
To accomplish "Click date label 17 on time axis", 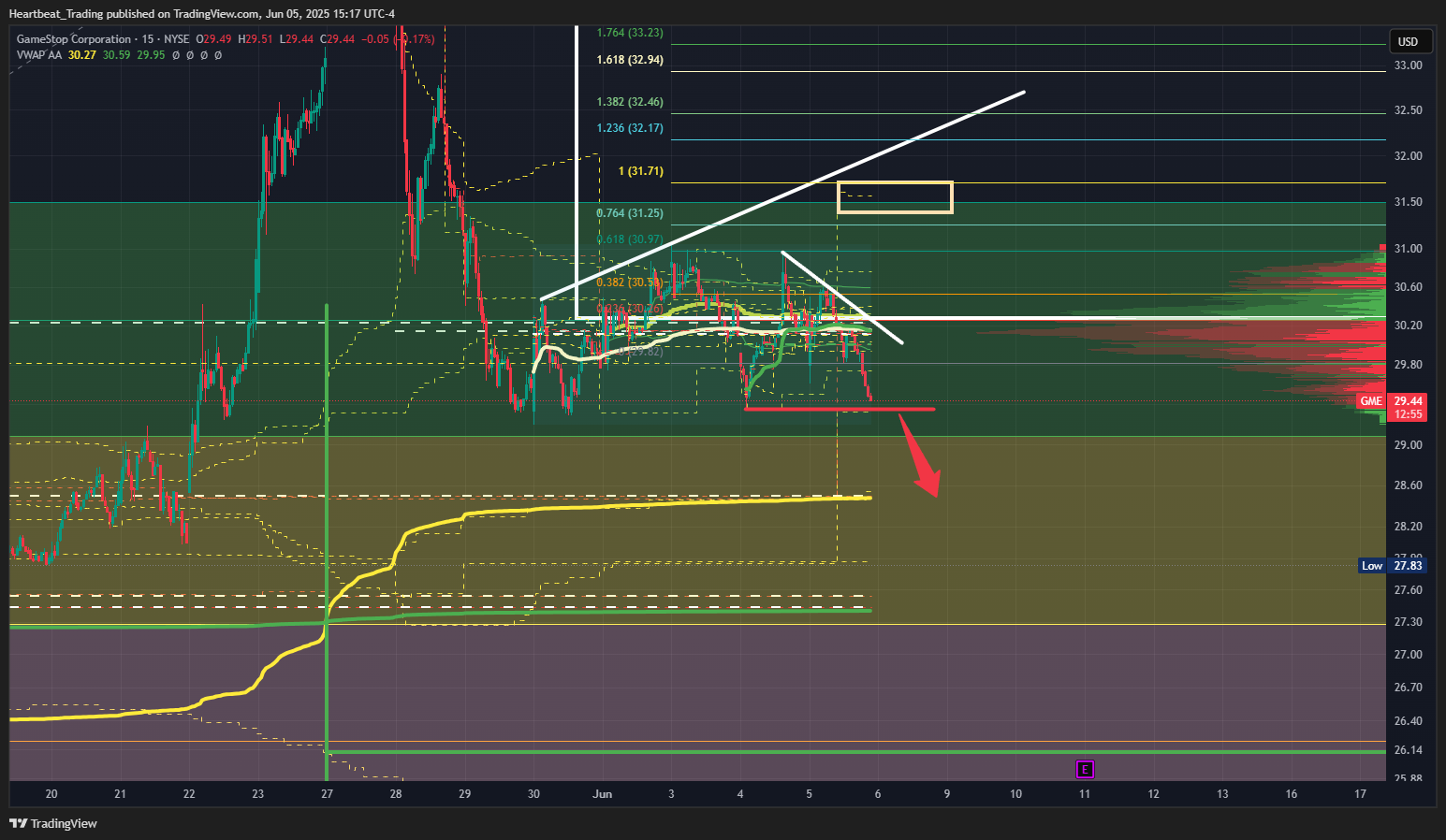I will click(x=1361, y=794).
